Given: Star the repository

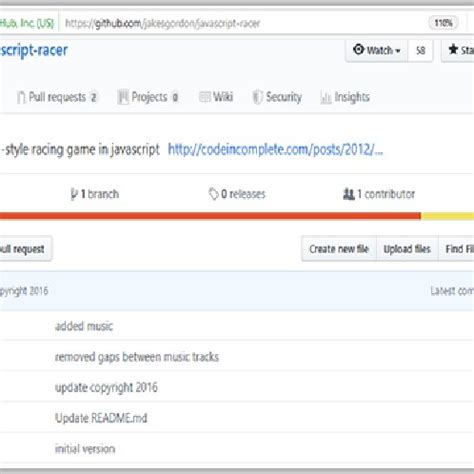Looking at the screenshot, I should tap(459, 50).
